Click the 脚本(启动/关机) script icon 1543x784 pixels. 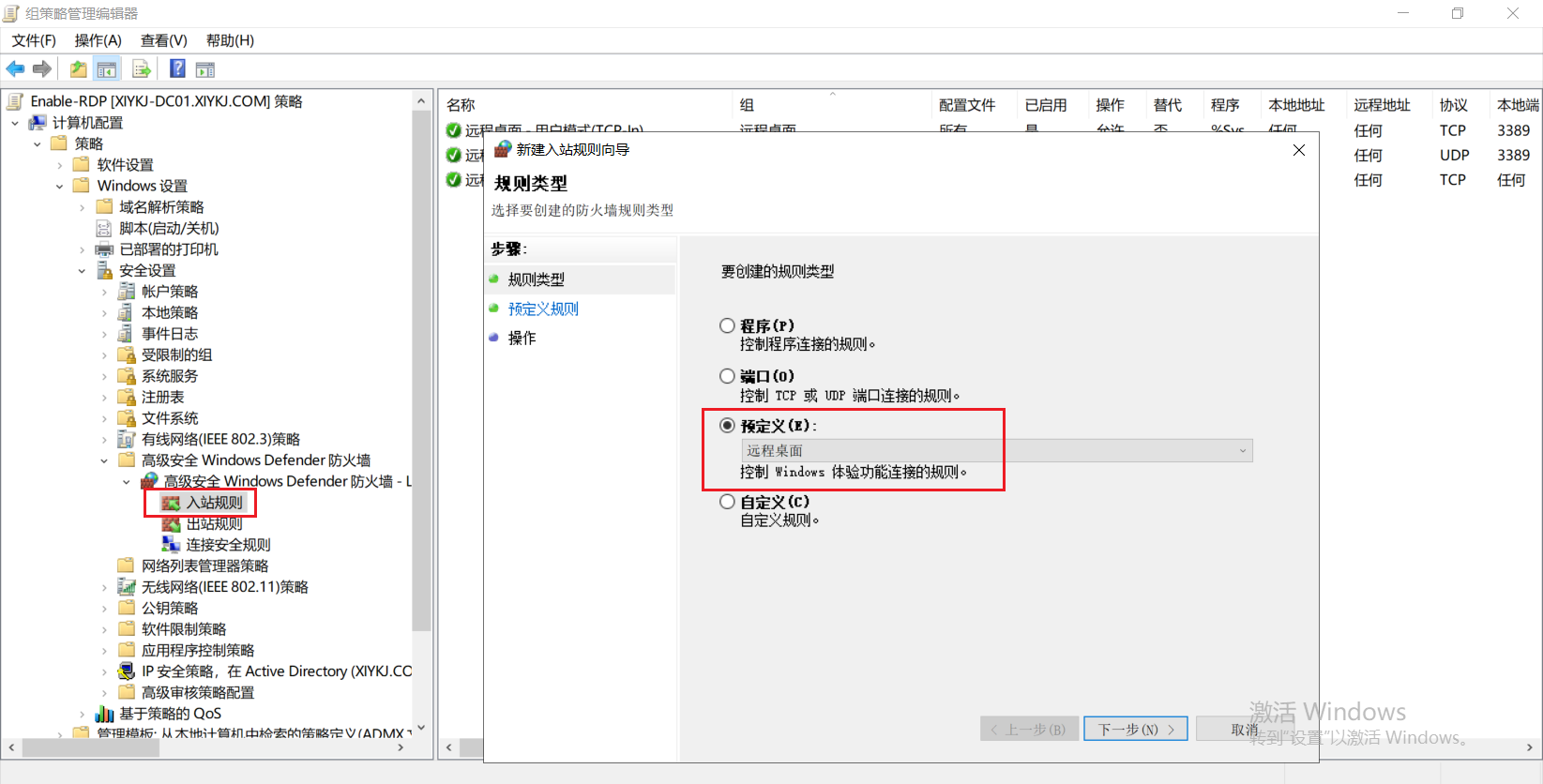[104, 228]
